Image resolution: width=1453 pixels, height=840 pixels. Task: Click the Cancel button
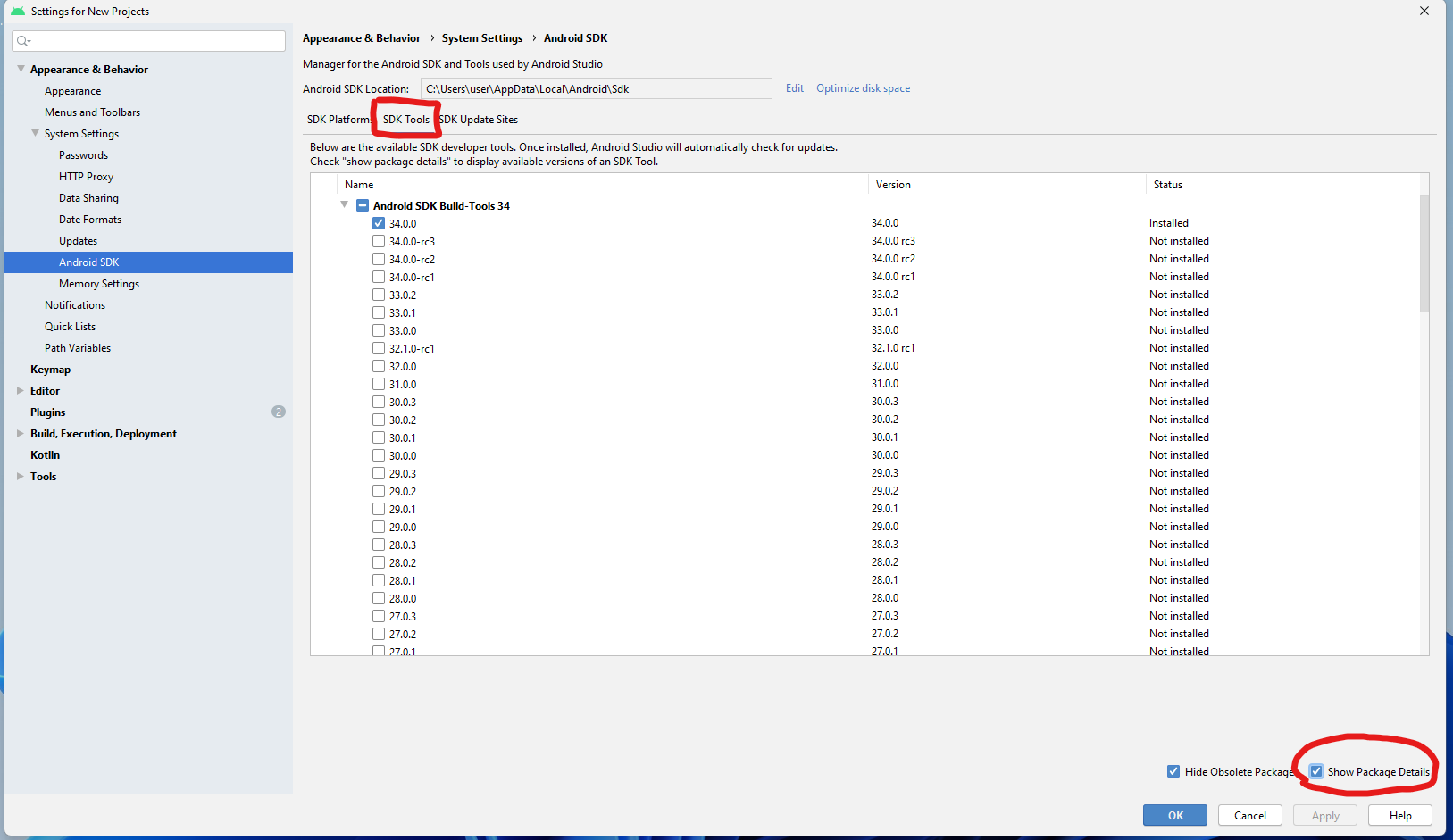1250,815
